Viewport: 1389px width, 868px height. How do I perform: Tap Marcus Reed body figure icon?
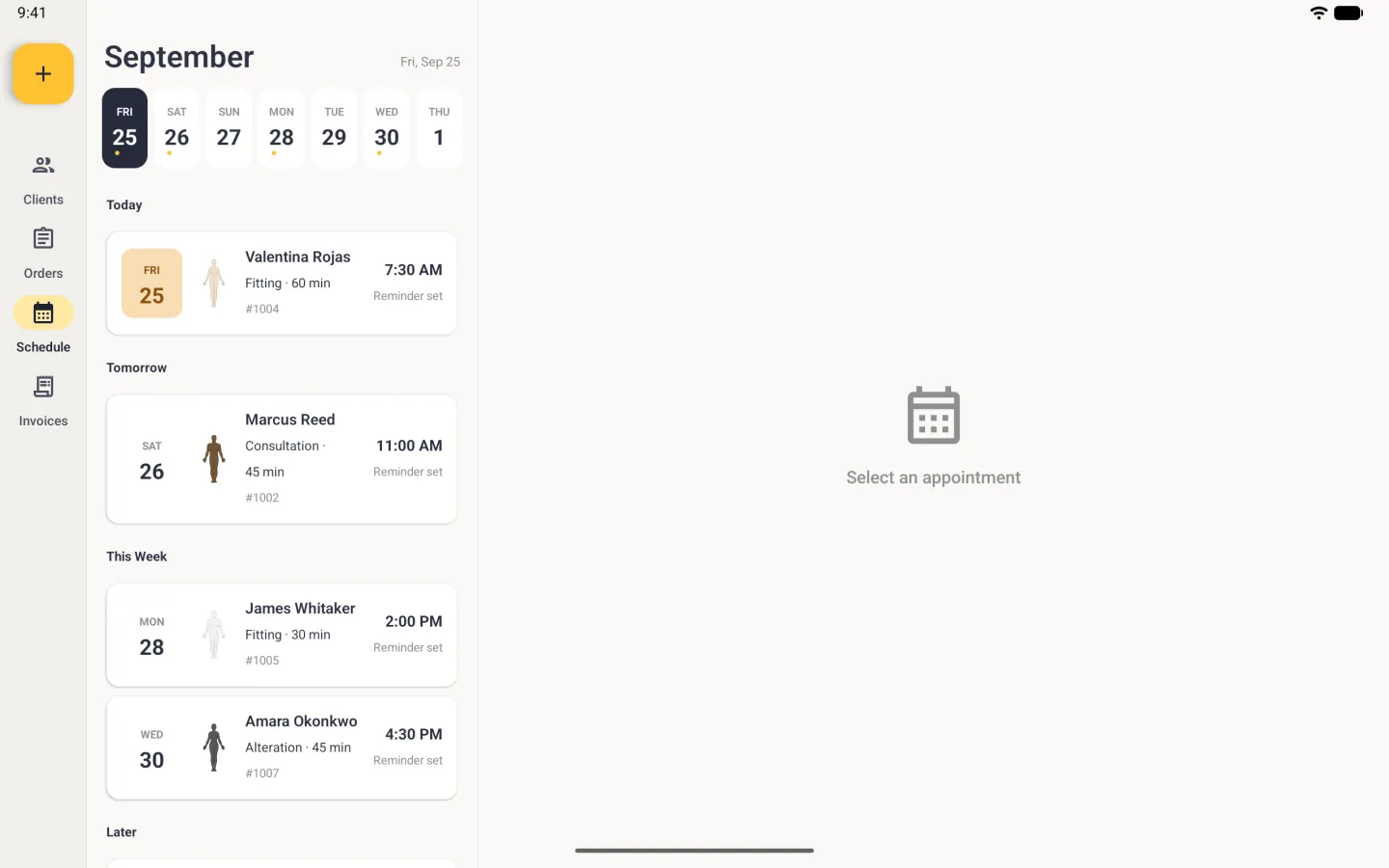tap(214, 459)
